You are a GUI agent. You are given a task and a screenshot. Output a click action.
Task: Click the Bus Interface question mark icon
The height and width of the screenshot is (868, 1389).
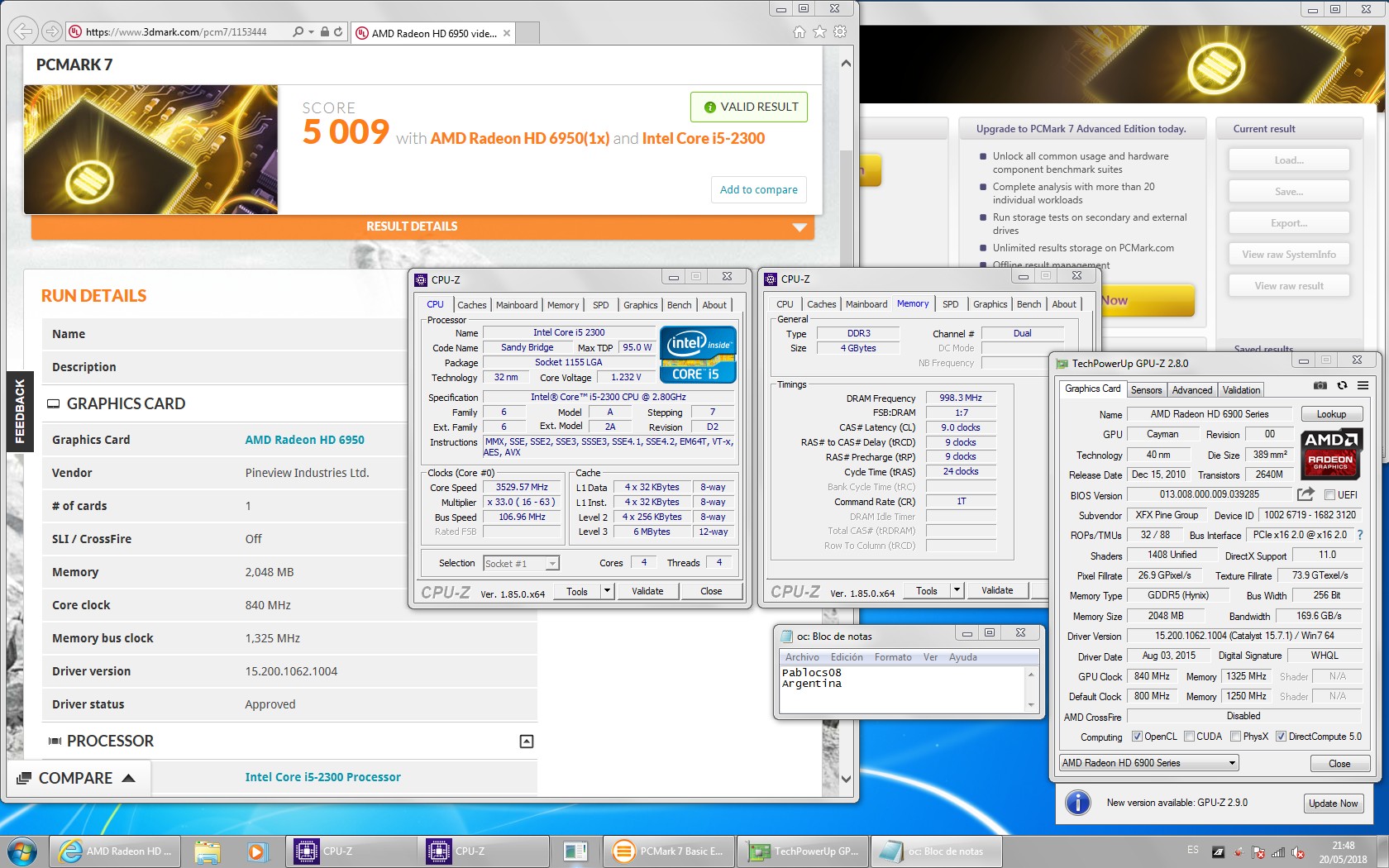click(1360, 535)
